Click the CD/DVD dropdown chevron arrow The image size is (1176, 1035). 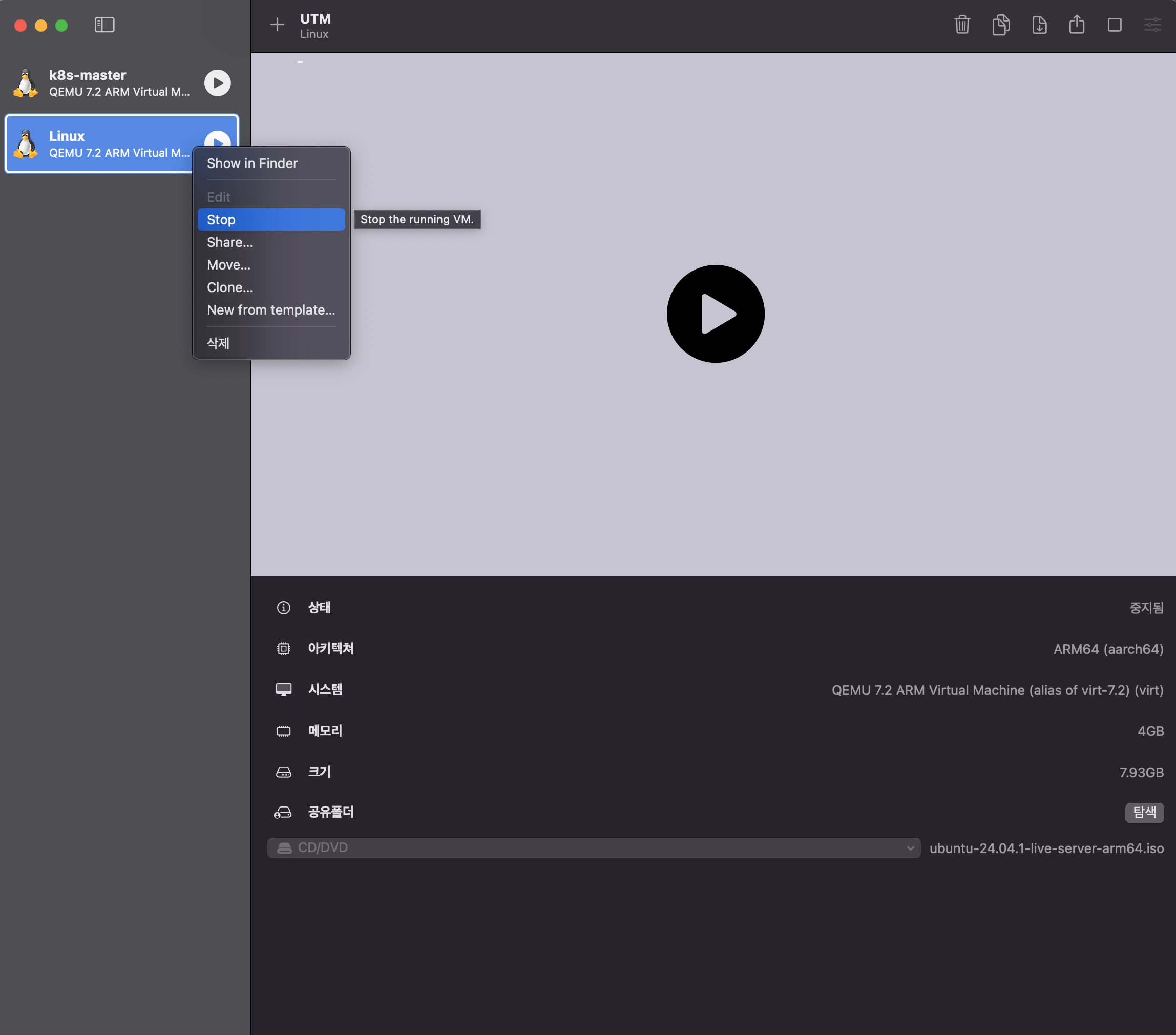pyautogui.click(x=910, y=847)
